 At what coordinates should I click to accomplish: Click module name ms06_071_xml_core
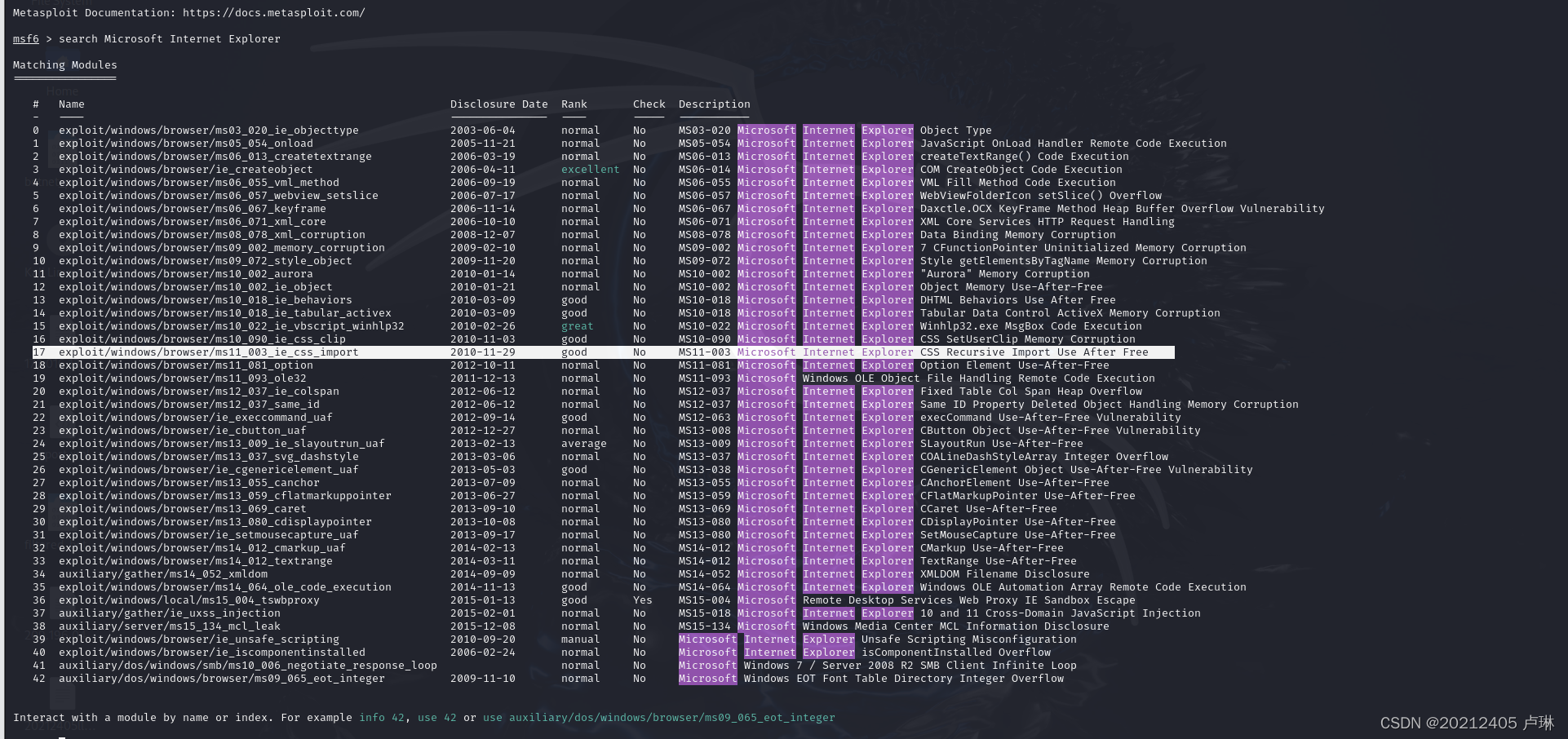tap(193, 222)
